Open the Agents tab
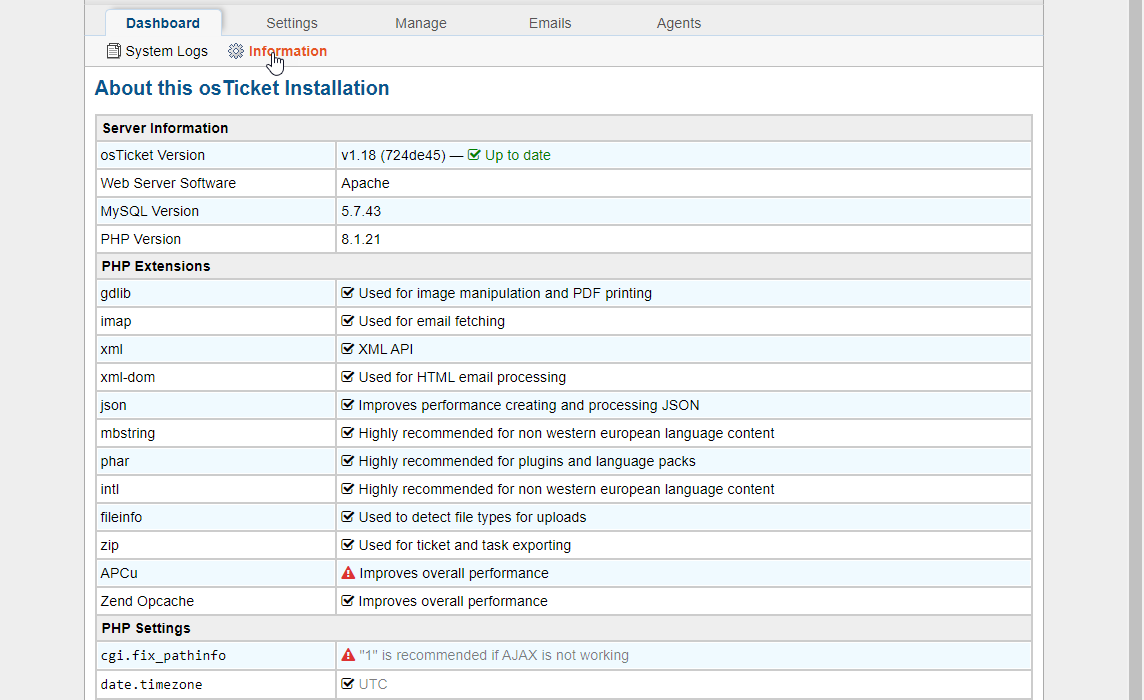The width and height of the screenshot is (1144, 700). (x=679, y=23)
